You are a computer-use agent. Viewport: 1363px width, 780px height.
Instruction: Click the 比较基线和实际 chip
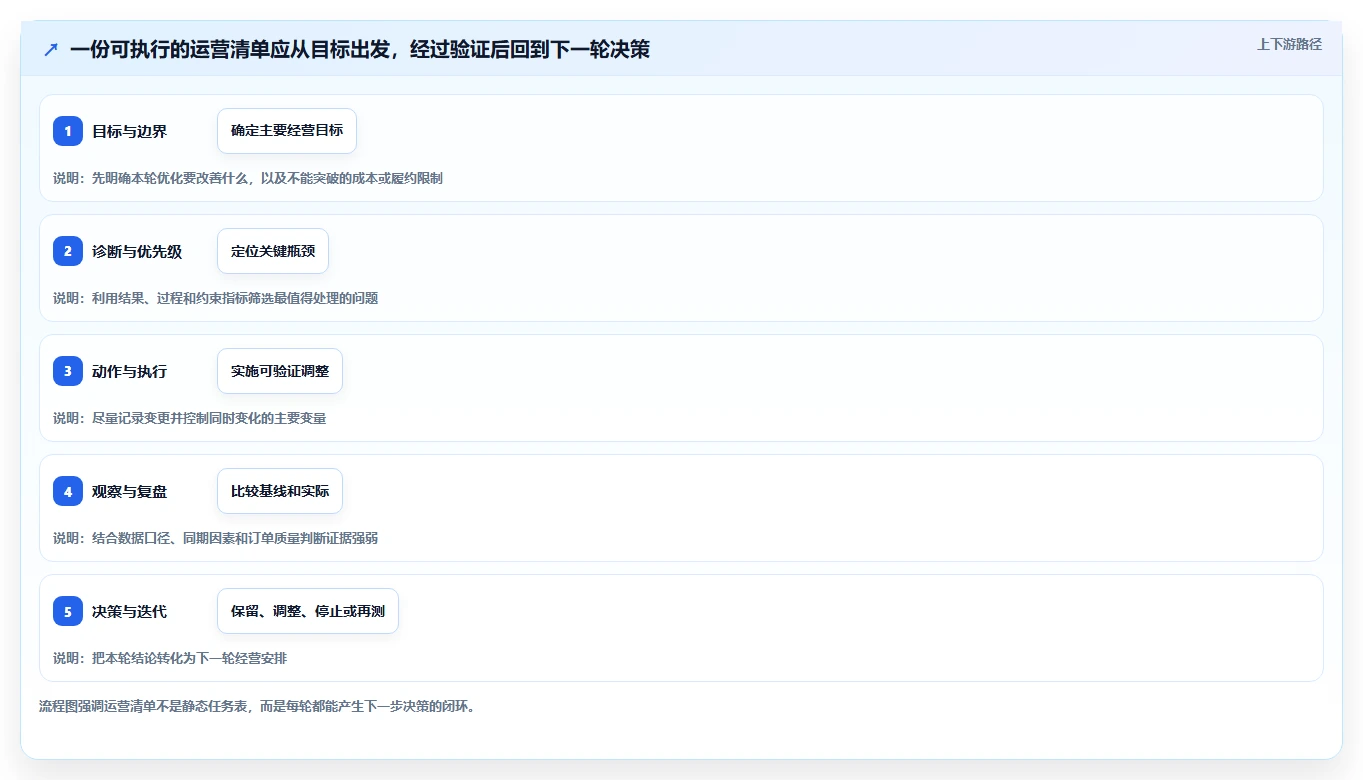click(280, 491)
